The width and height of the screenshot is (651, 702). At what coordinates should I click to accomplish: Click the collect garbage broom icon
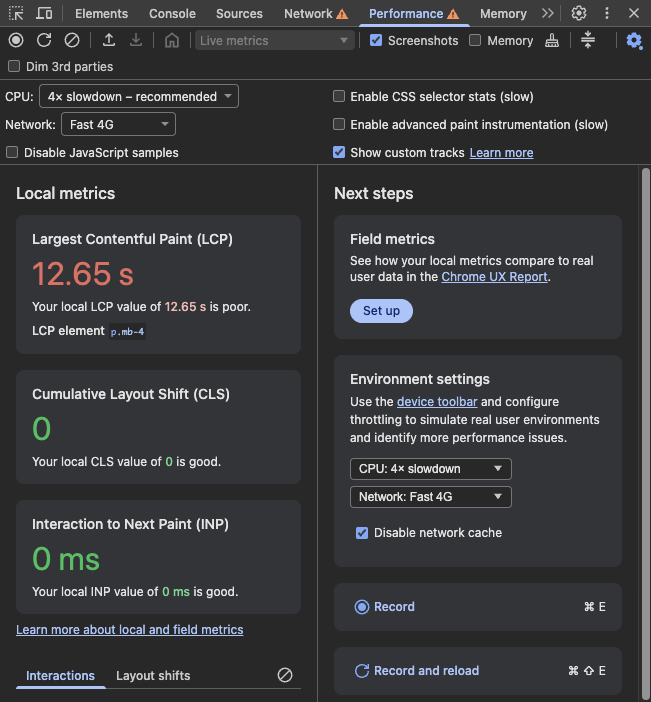(552, 41)
